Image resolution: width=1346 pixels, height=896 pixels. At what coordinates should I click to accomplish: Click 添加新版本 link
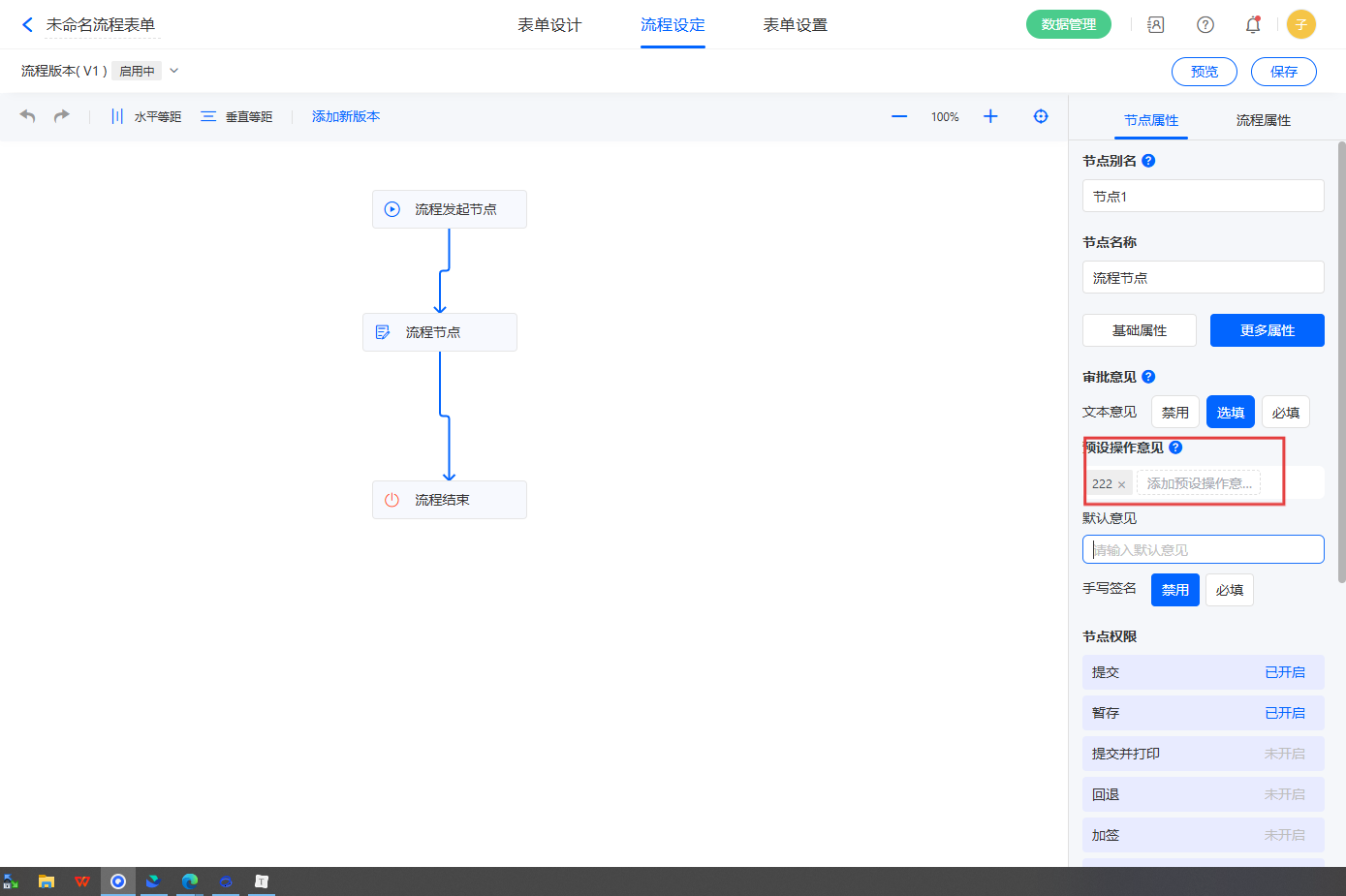(346, 116)
